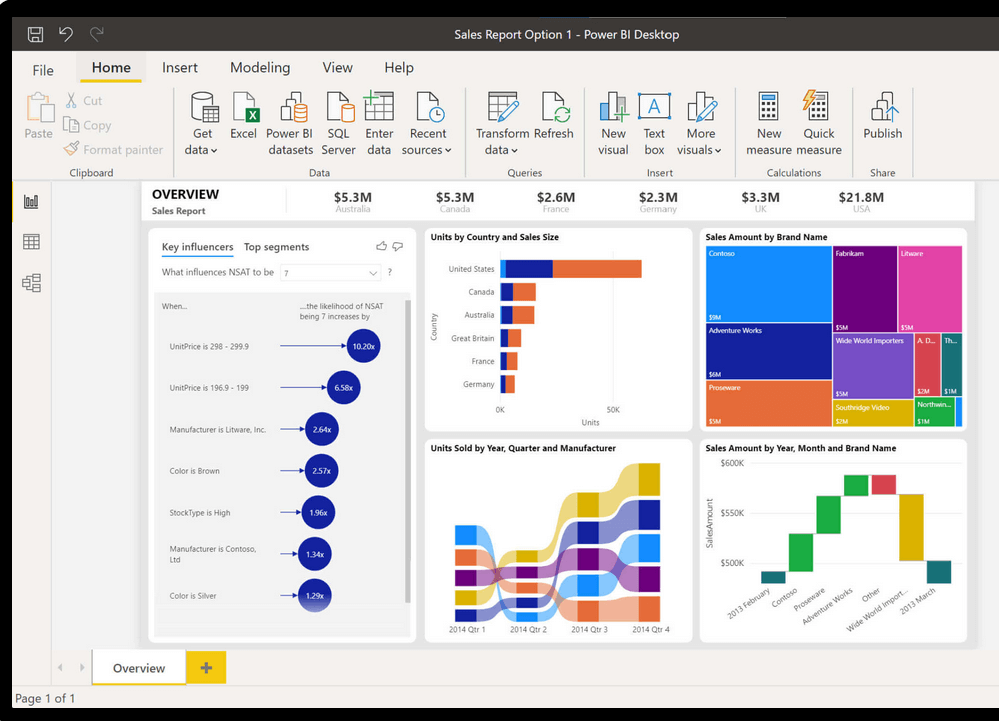This screenshot has width=999, height=721.
Task: Open the Recent sources dropdown
Action: pos(448,150)
